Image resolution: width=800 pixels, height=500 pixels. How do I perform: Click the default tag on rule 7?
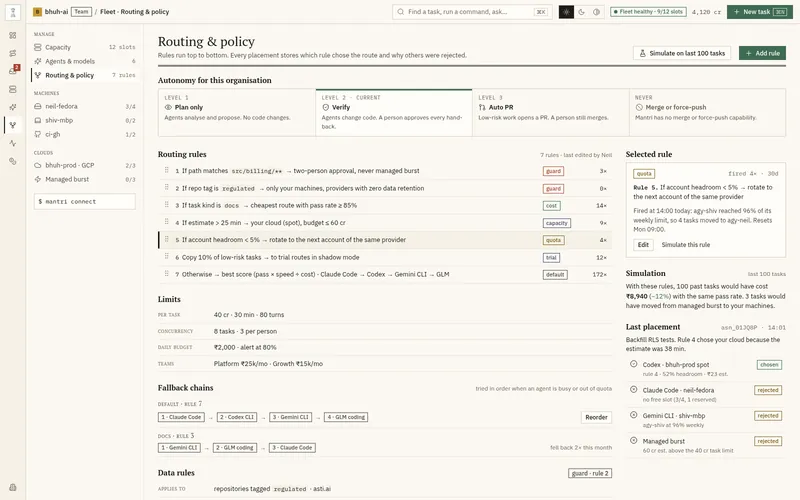click(x=555, y=274)
